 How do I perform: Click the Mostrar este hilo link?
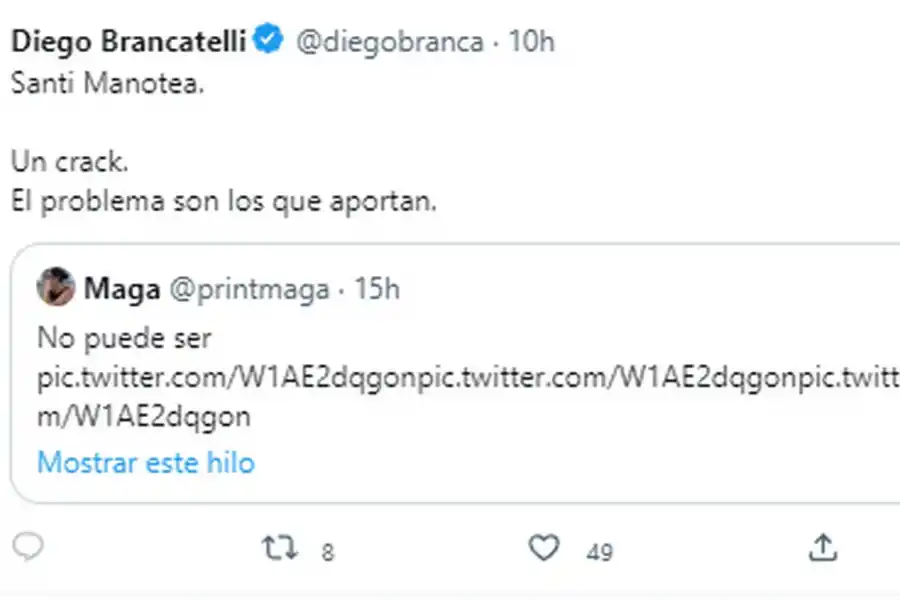[x=146, y=462]
